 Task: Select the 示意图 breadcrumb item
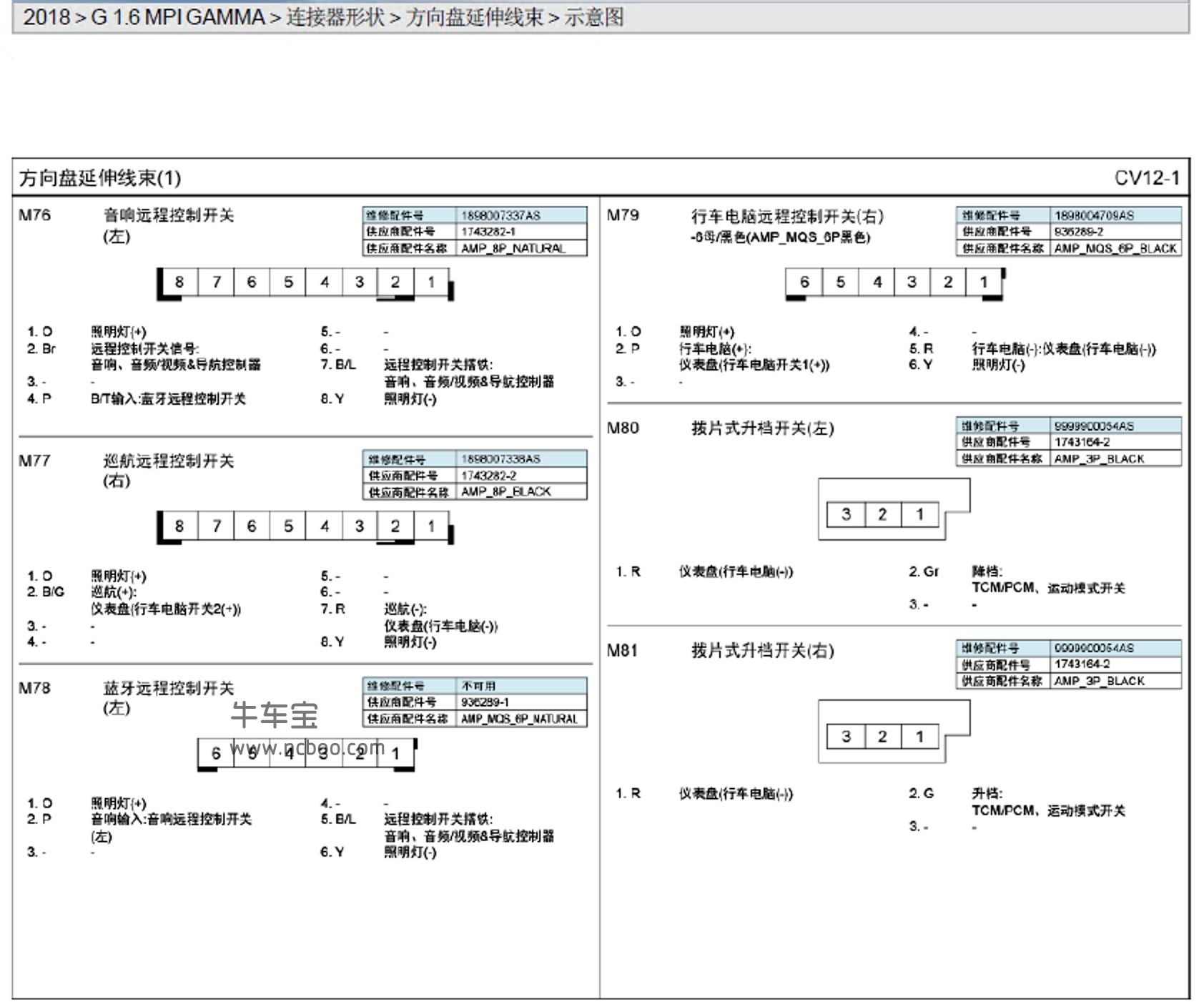[594, 17]
